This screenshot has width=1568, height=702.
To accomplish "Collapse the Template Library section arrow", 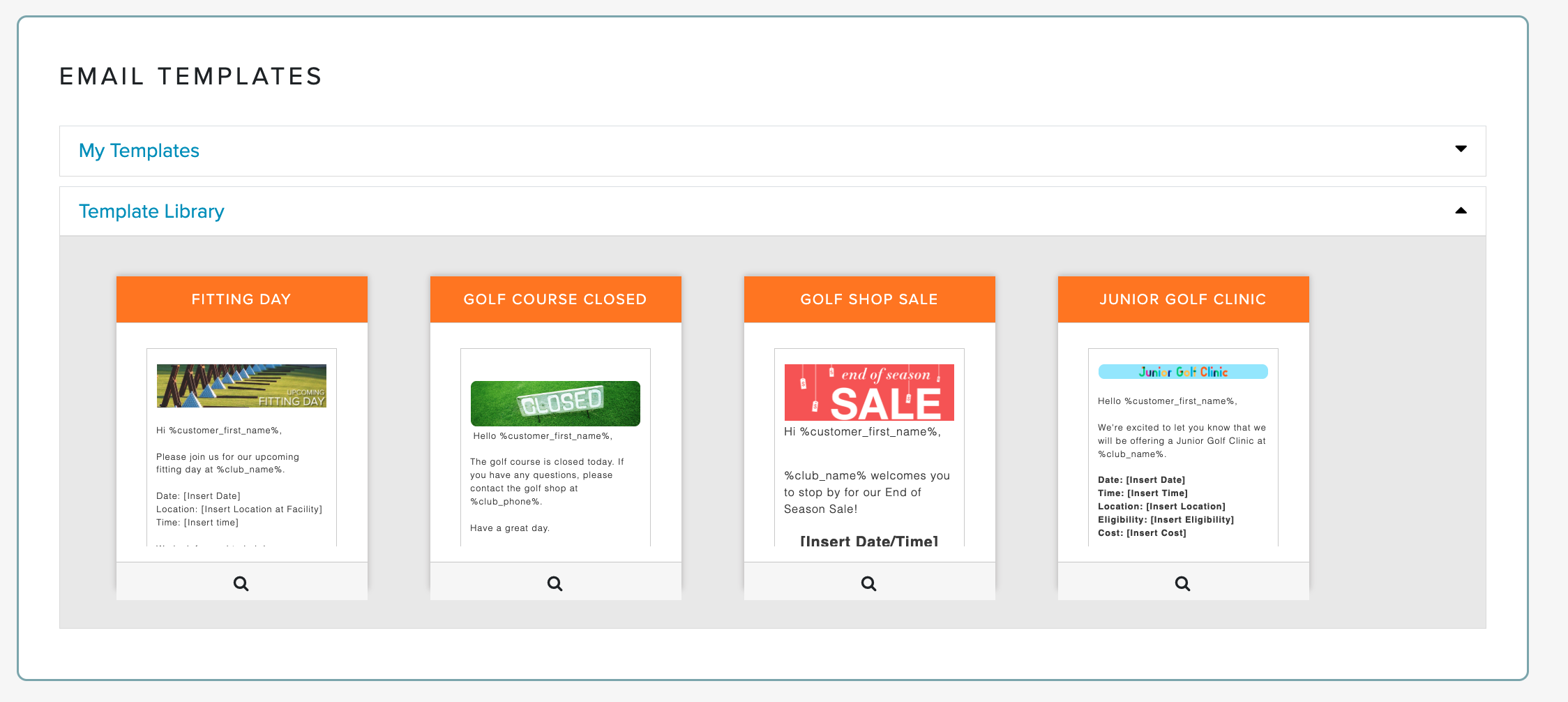I will 1461,211.
